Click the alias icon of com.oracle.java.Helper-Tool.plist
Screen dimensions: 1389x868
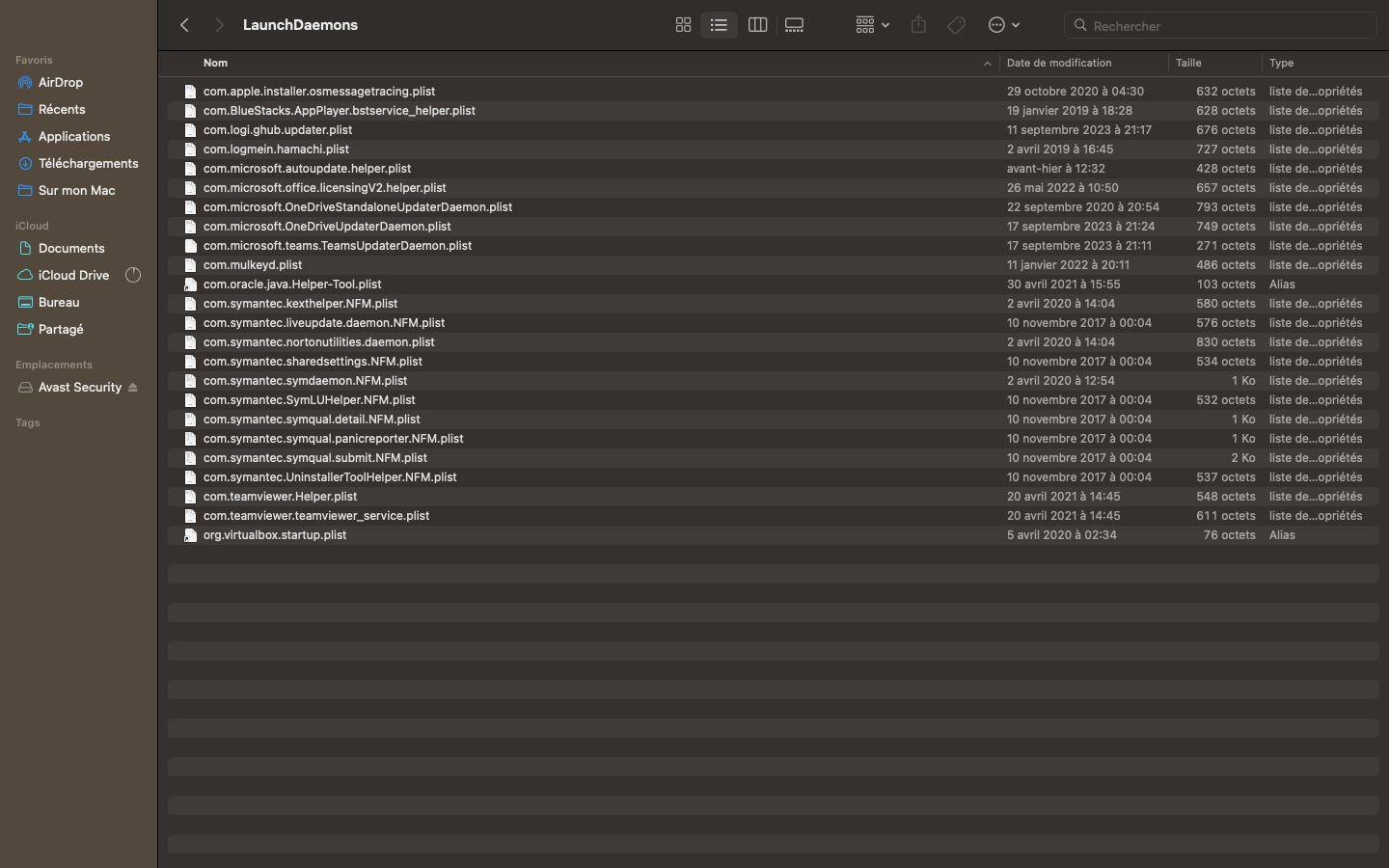click(x=190, y=285)
